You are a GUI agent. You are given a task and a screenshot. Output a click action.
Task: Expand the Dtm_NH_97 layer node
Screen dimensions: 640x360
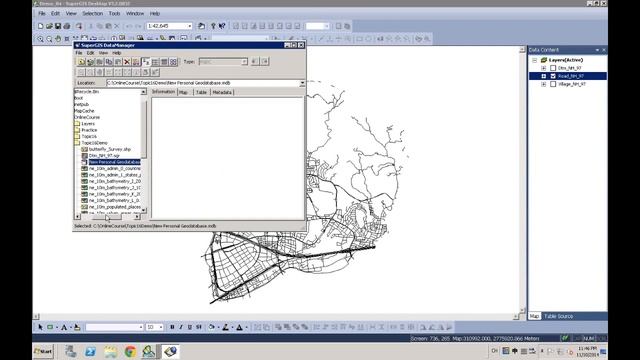pyautogui.click(x=544, y=68)
